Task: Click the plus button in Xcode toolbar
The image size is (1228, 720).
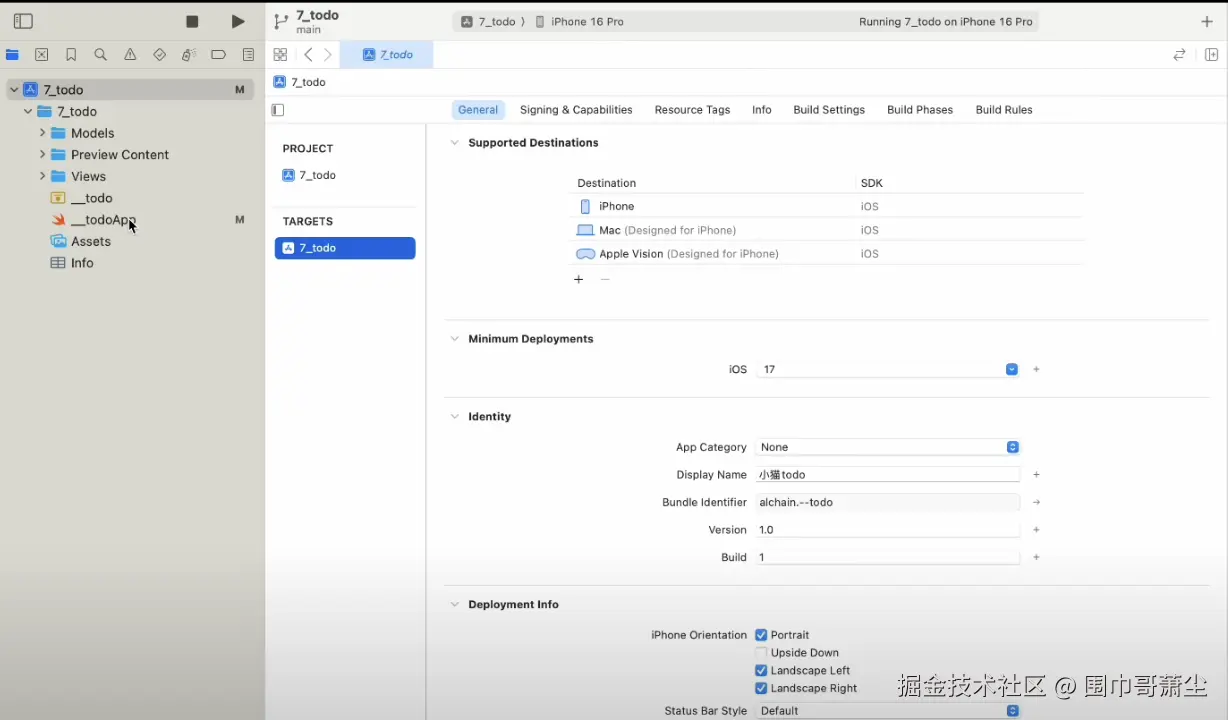Action: click(1207, 21)
